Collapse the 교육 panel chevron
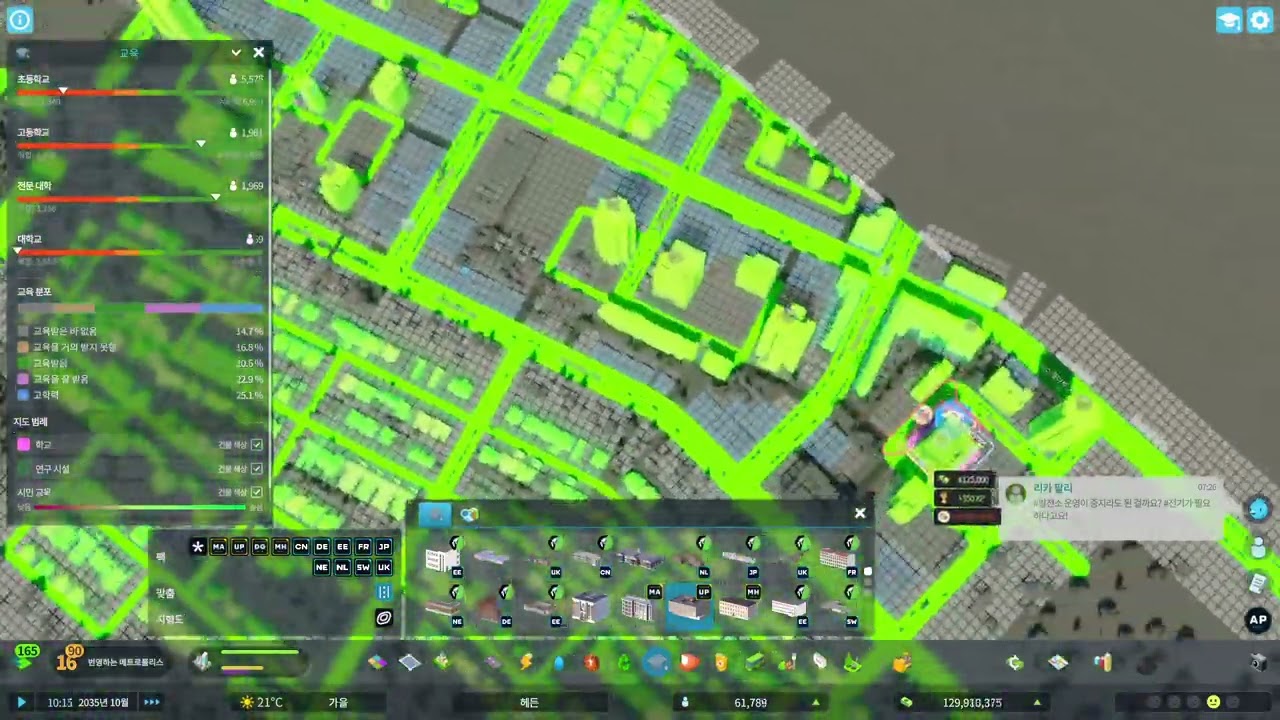This screenshot has width=1280, height=720. coord(236,52)
